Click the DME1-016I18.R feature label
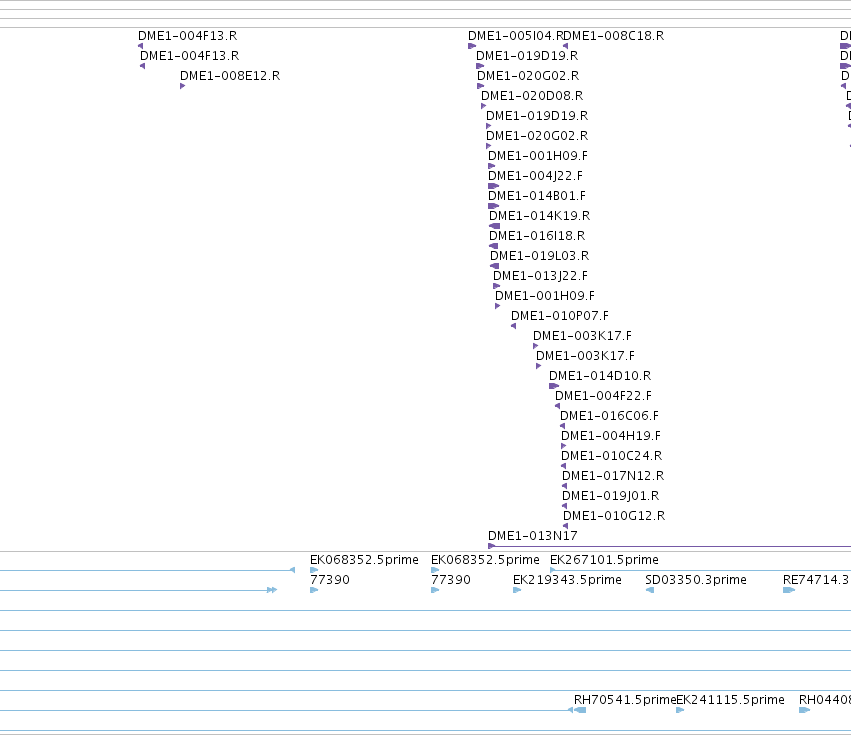Viewport: 851px width, 735px height. (537, 236)
